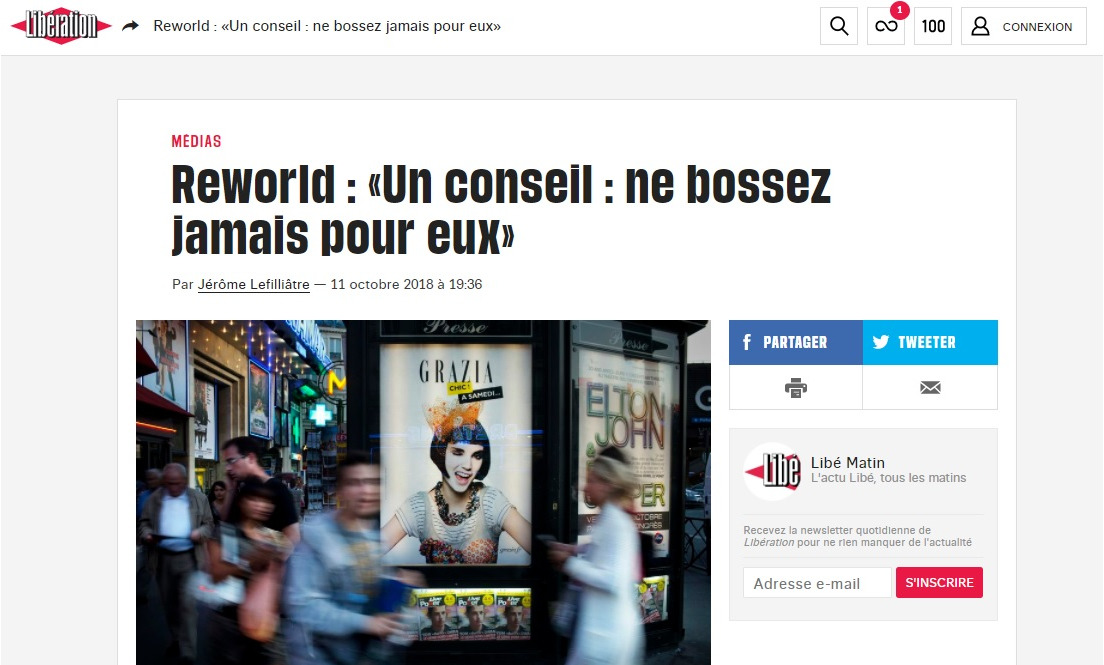Click the Adresse e-mail input field
1104x665 pixels.
[817, 583]
